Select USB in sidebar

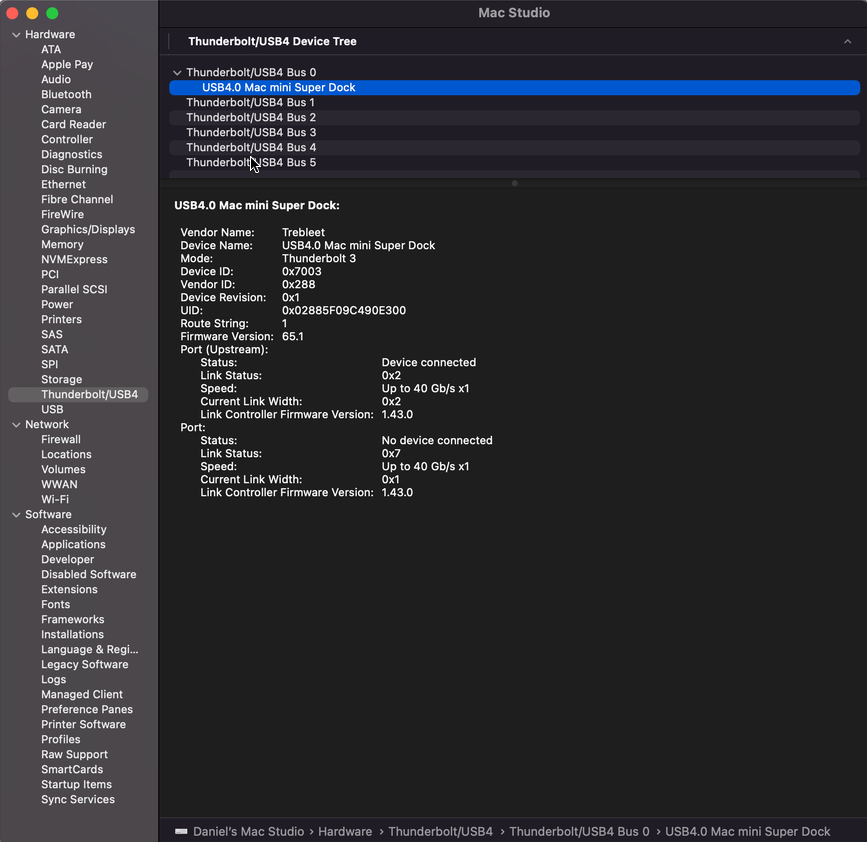(x=52, y=409)
